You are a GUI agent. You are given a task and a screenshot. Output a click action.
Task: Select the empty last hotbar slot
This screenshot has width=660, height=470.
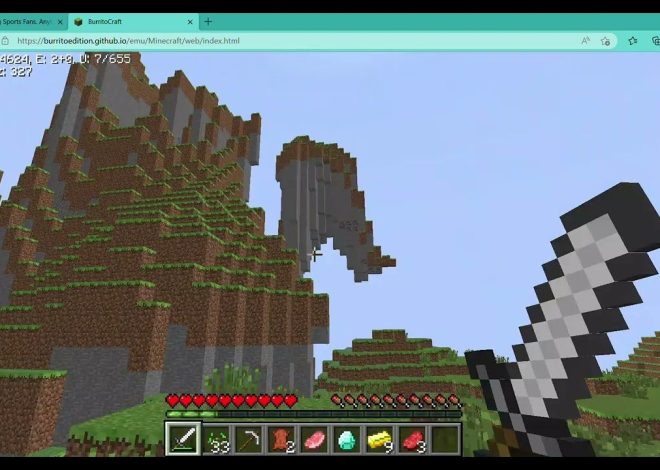point(445,439)
